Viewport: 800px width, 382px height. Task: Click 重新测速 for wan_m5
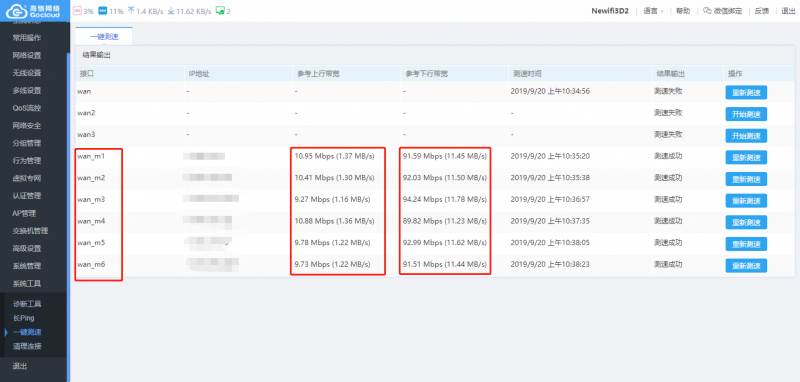point(746,244)
